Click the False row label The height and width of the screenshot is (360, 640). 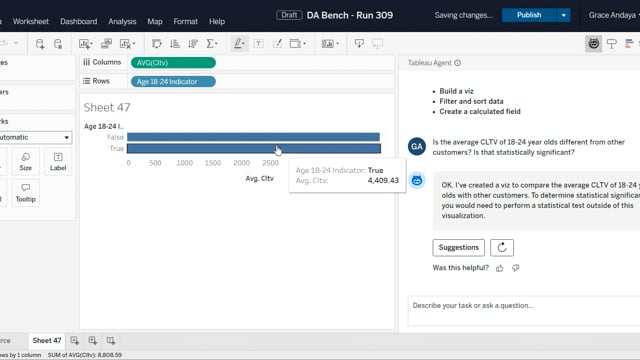point(116,137)
